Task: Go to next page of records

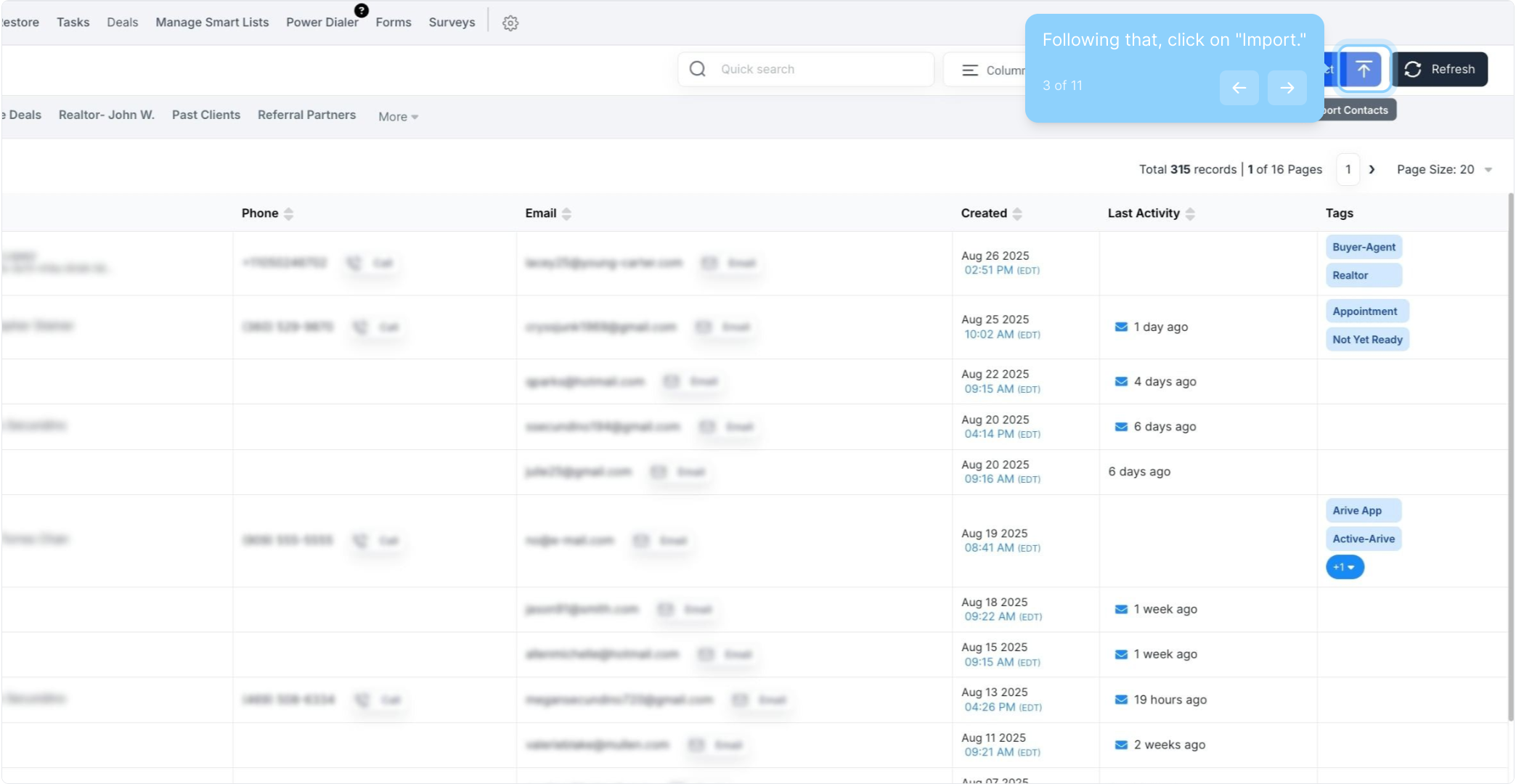Action: point(1372,169)
